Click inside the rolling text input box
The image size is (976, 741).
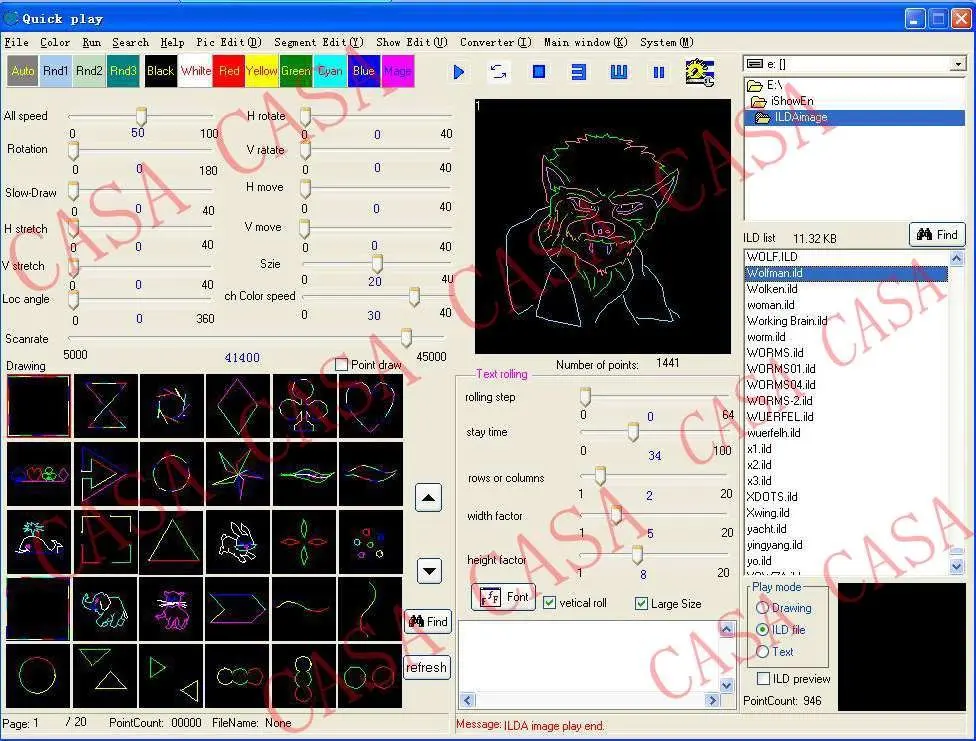[x=588, y=656]
